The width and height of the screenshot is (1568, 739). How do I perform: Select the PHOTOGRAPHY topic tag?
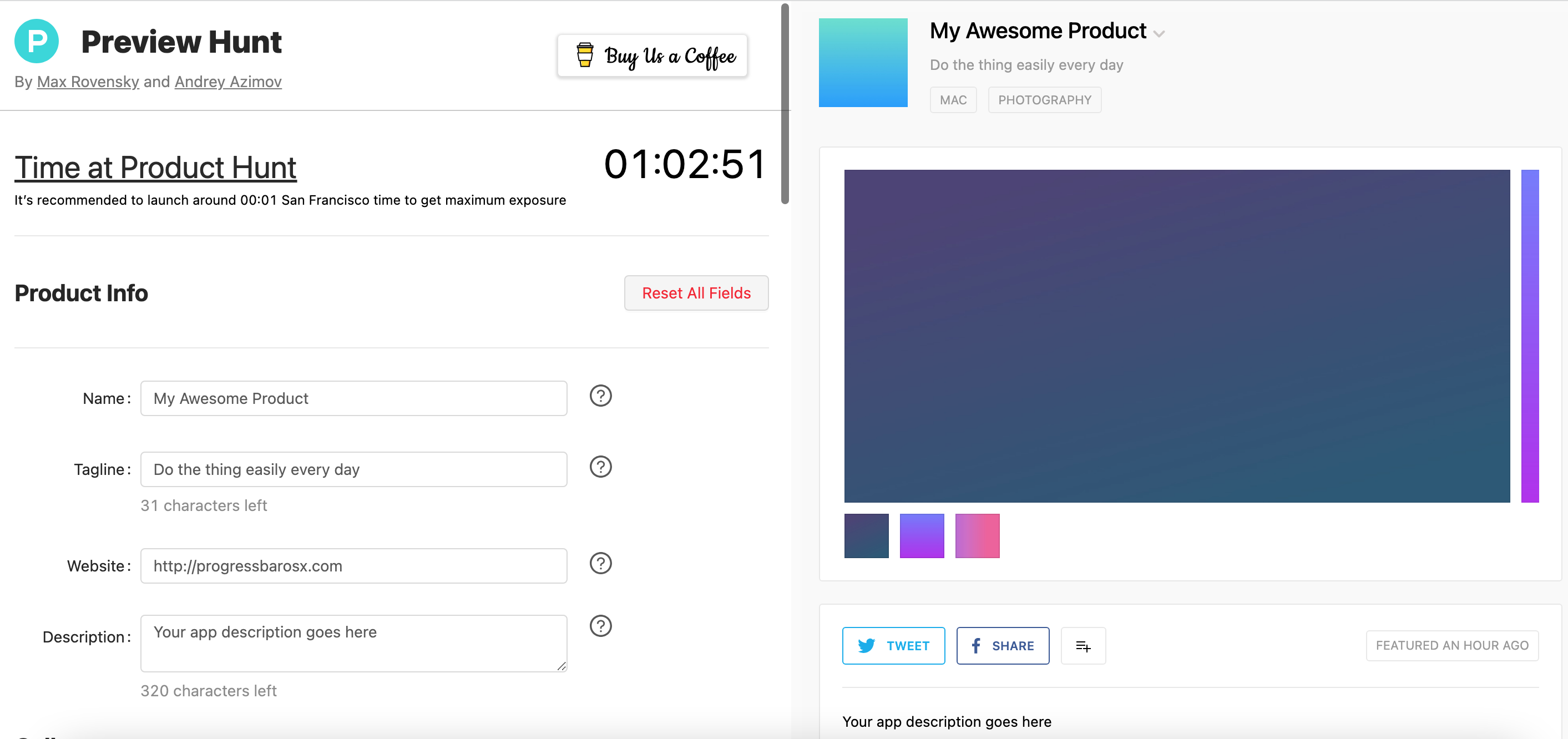pos(1044,100)
